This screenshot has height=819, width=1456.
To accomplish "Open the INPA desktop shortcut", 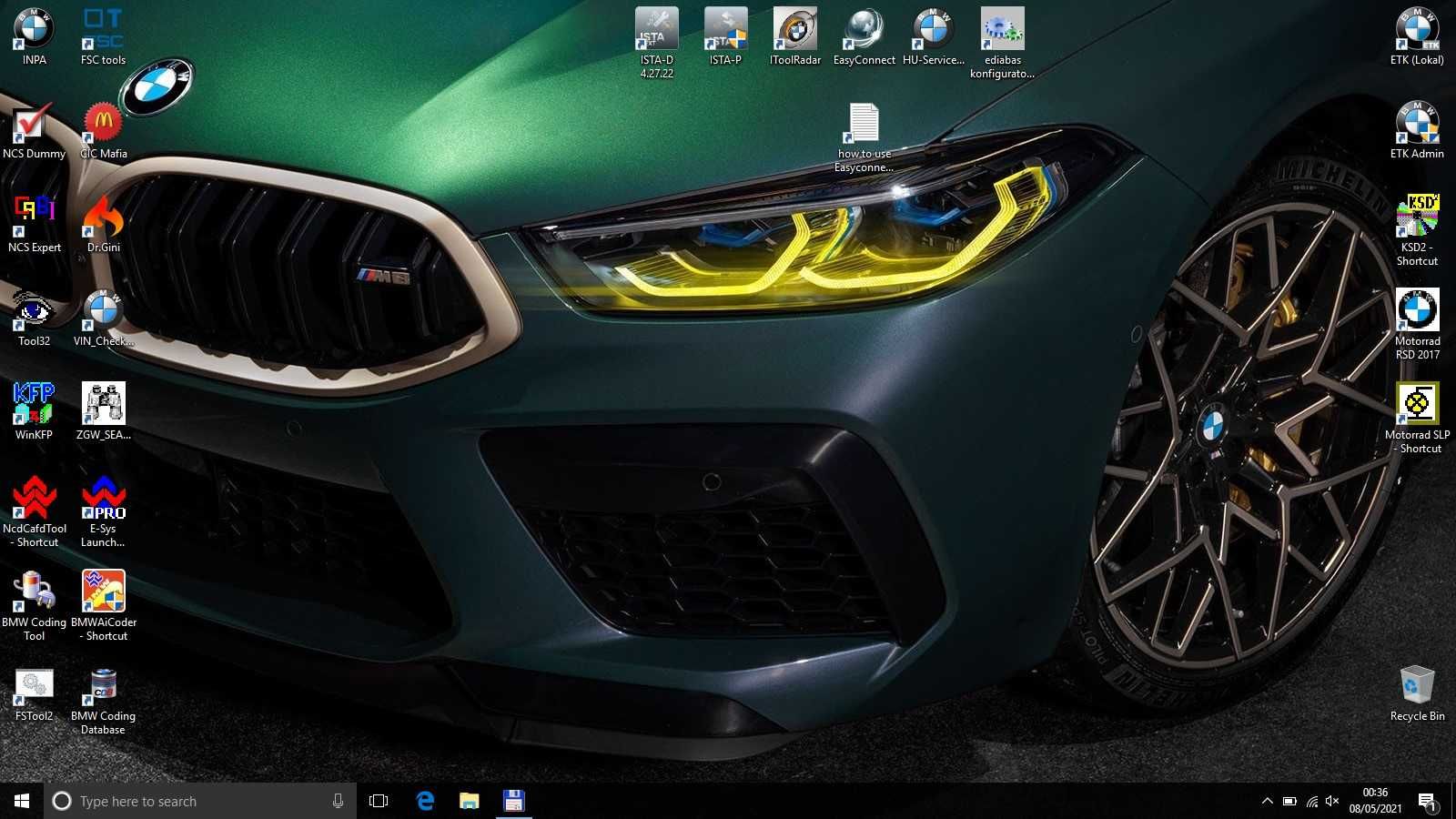I will coord(34,36).
